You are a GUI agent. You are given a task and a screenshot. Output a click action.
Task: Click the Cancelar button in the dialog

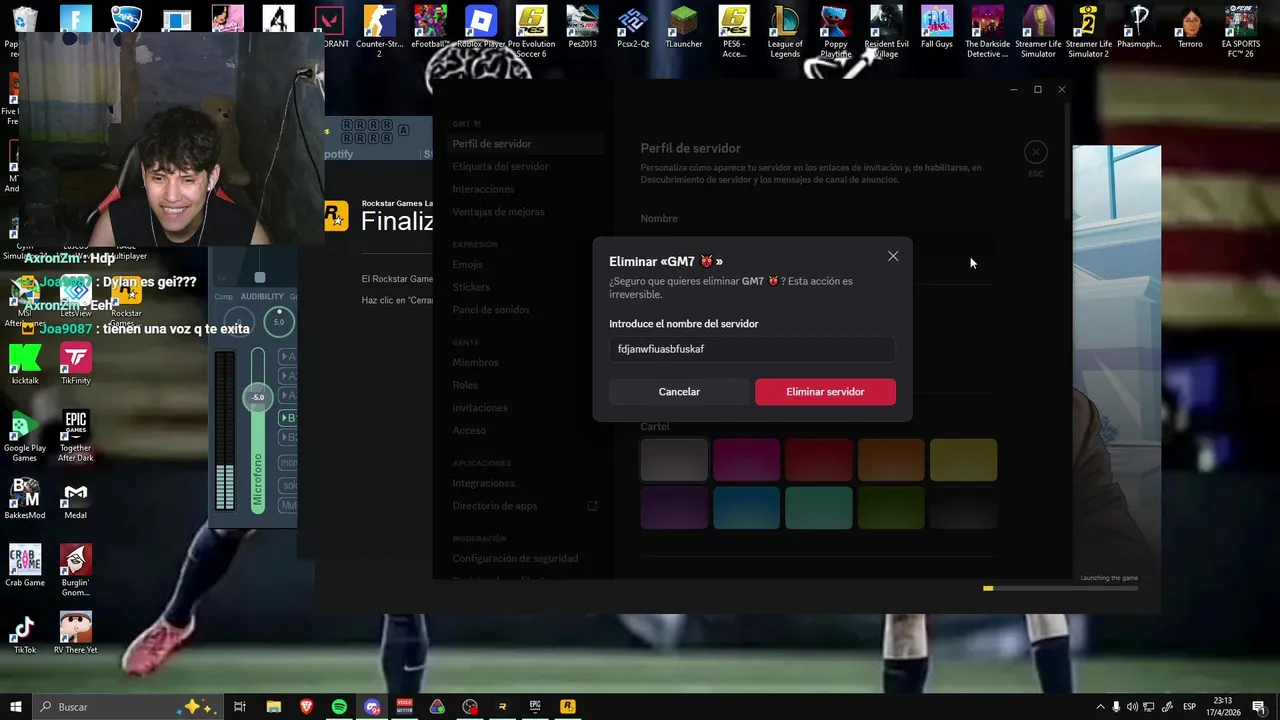[x=679, y=392]
